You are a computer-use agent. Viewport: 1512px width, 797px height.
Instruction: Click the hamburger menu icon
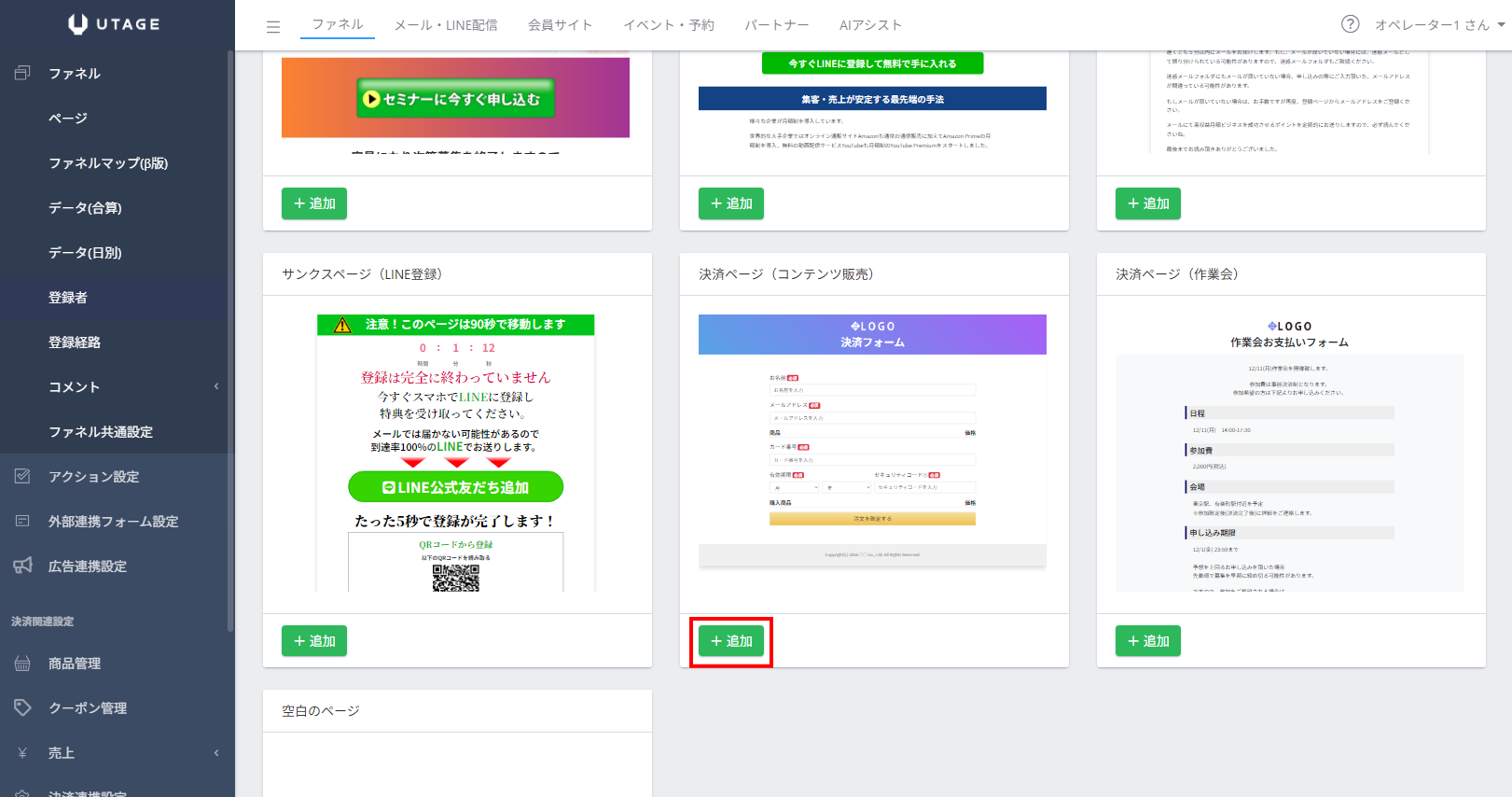pyautogui.click(x=273, y=26)
